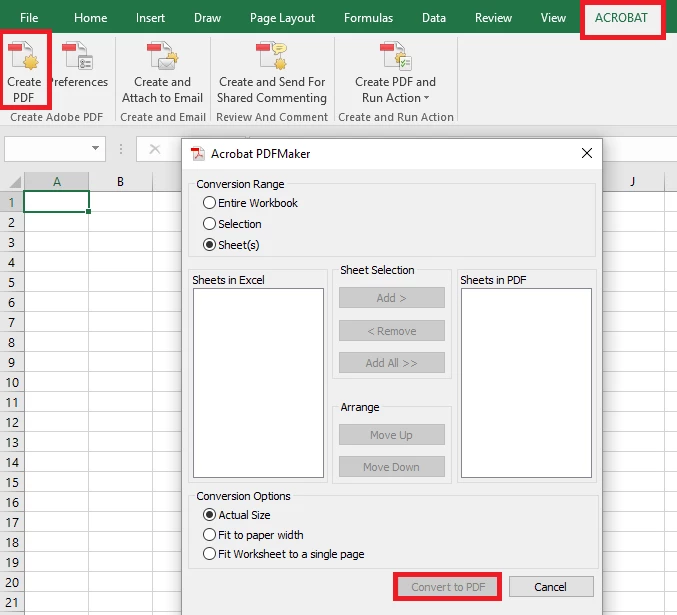Select row 5 header

[x=12, y=282]
